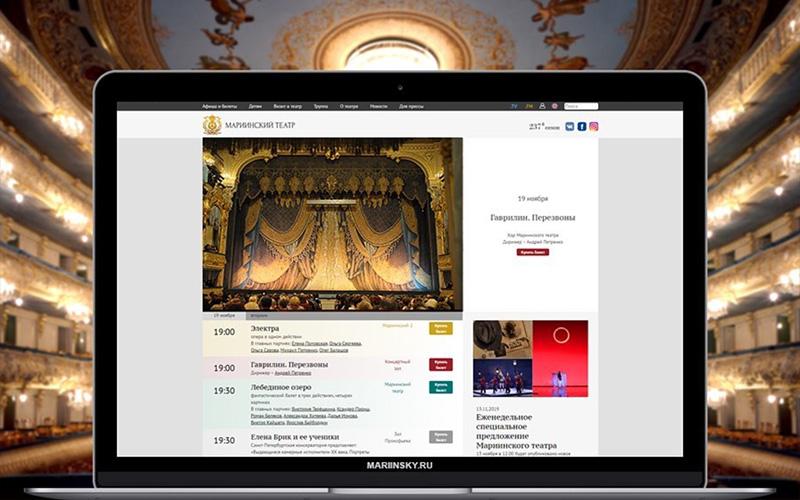Viewport: 800px width, 500px height.
Task: Open the 'Новости' menu item
Action: tap(379, 107)
